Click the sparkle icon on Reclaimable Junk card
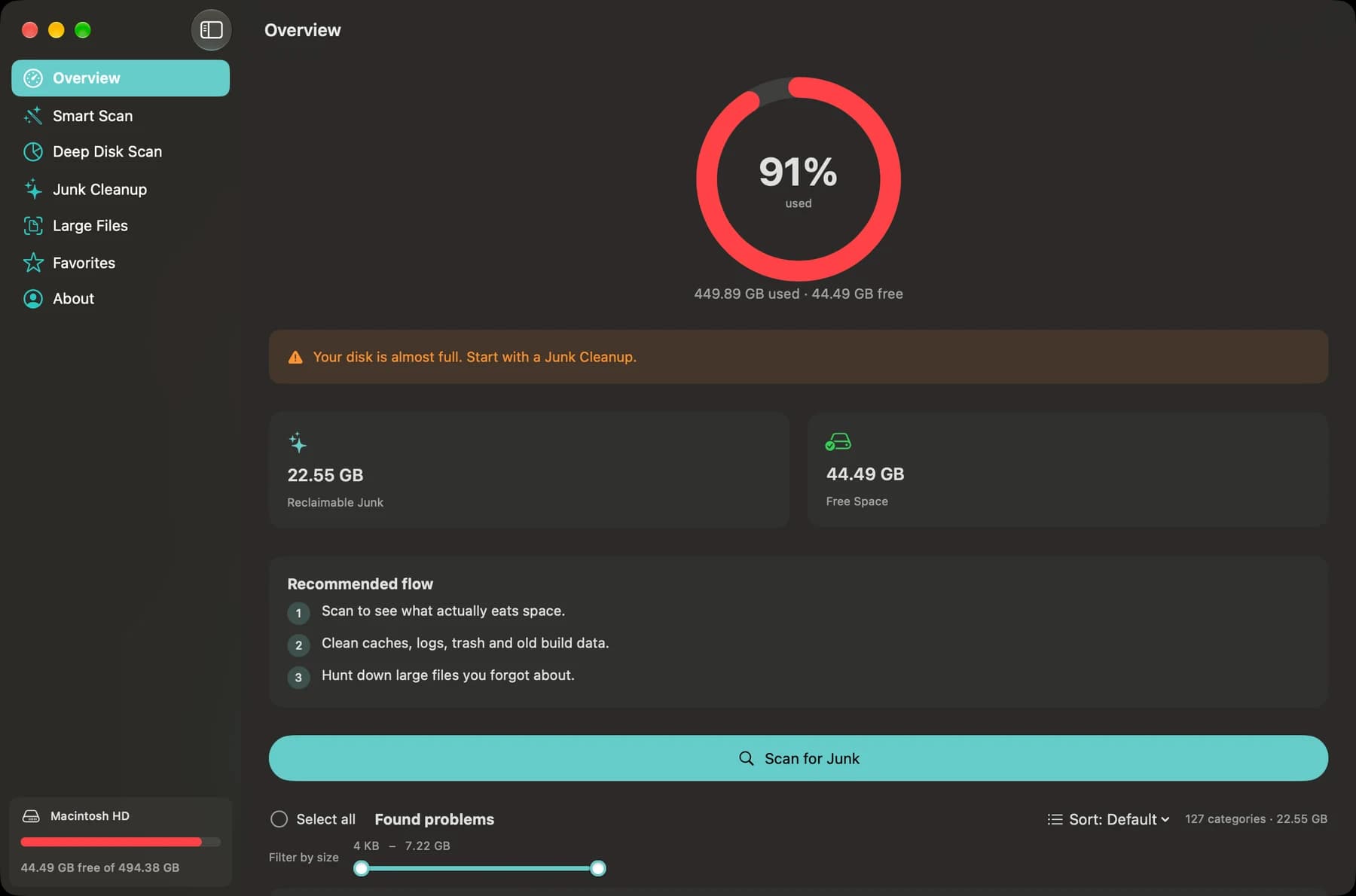 coord(298,442)
